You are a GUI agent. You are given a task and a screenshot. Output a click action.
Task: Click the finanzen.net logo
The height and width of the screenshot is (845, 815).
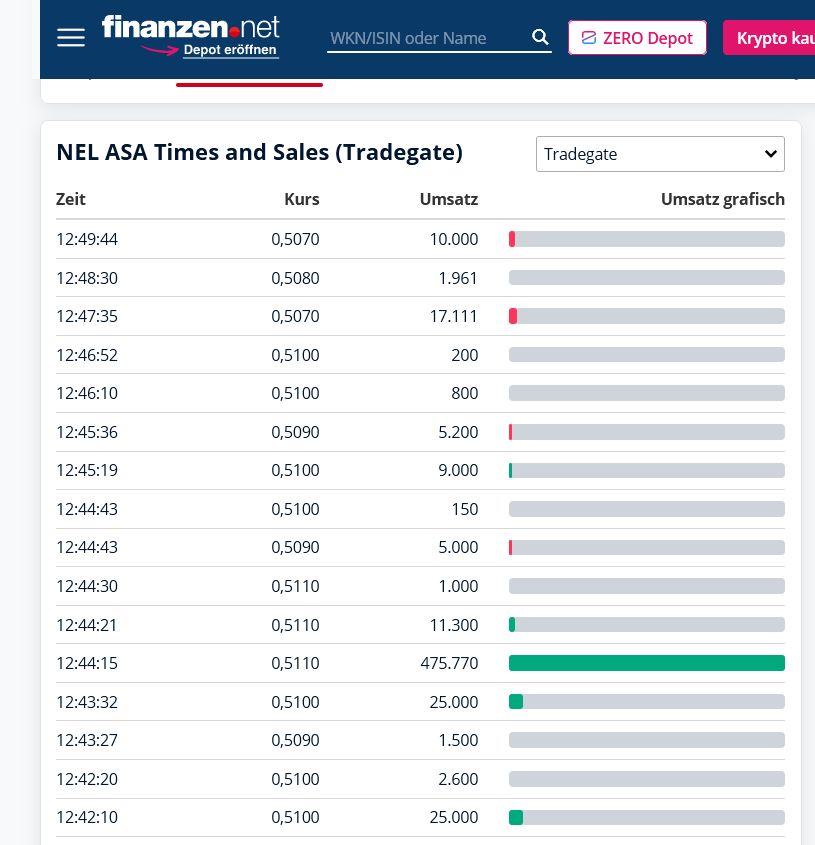190,26
